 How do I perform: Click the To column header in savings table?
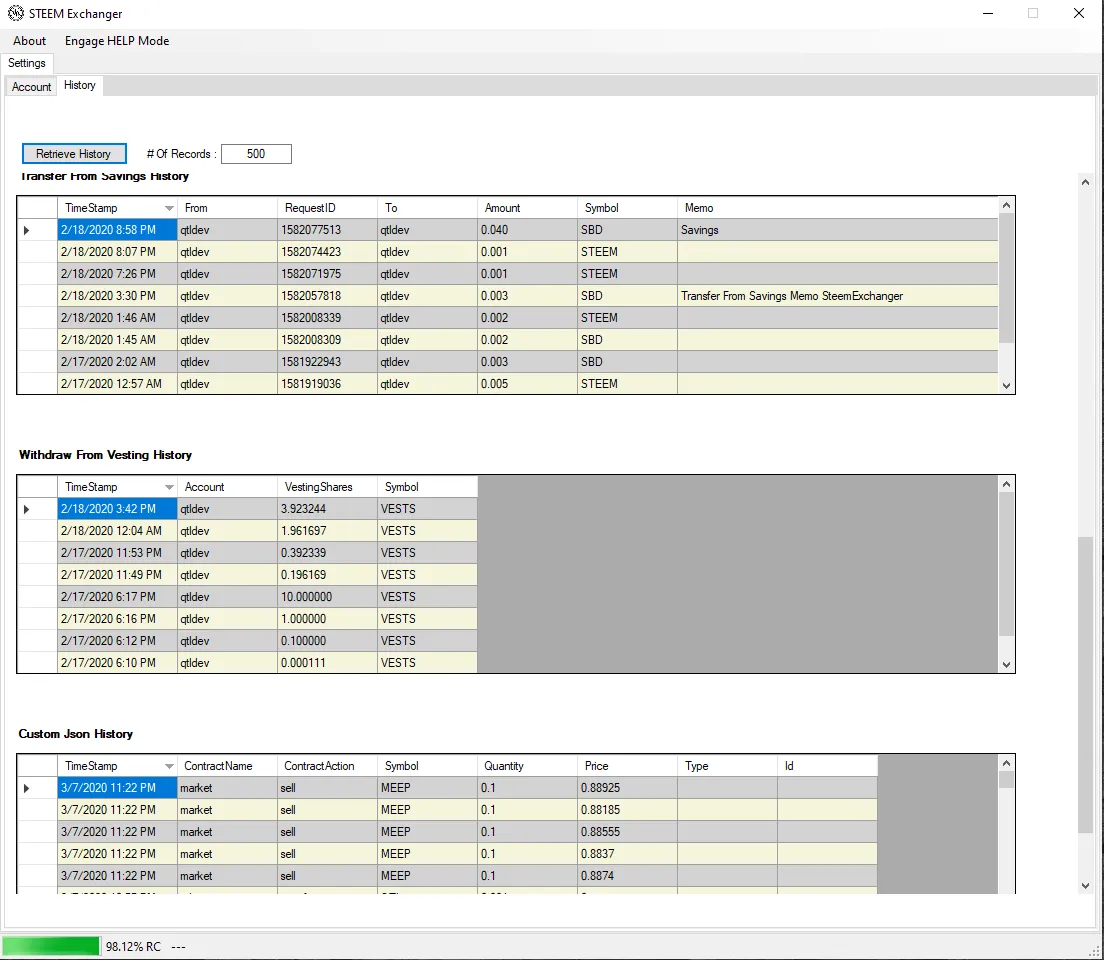(427, 208)
